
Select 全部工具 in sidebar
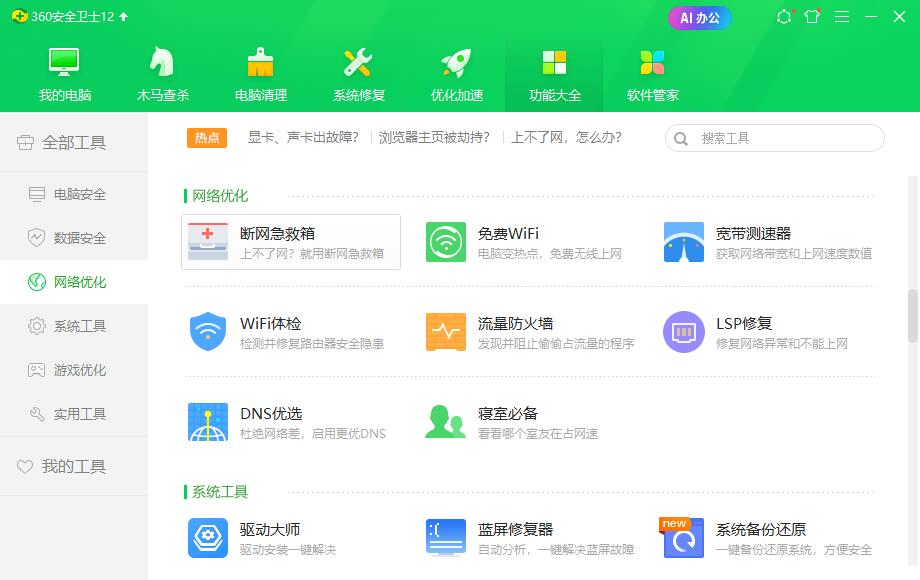pyautogui.click(x=74, y=143)
